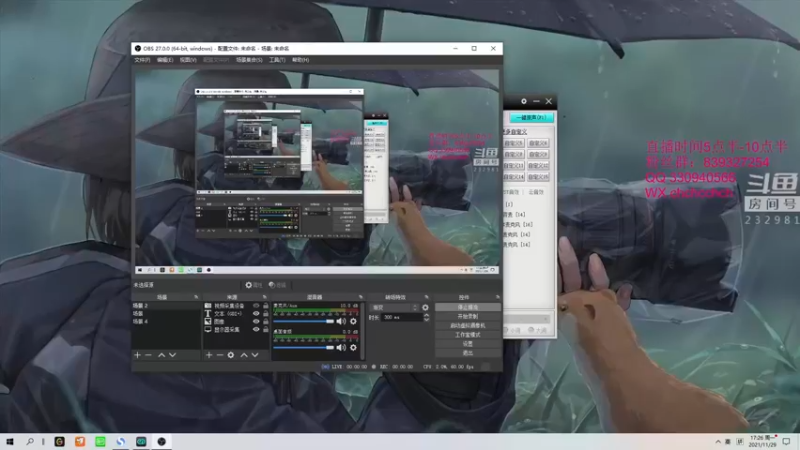The width and height of the screenshot is (800, 450).
Task: Open the Help menu in OBS
Action: pos(301,60)
